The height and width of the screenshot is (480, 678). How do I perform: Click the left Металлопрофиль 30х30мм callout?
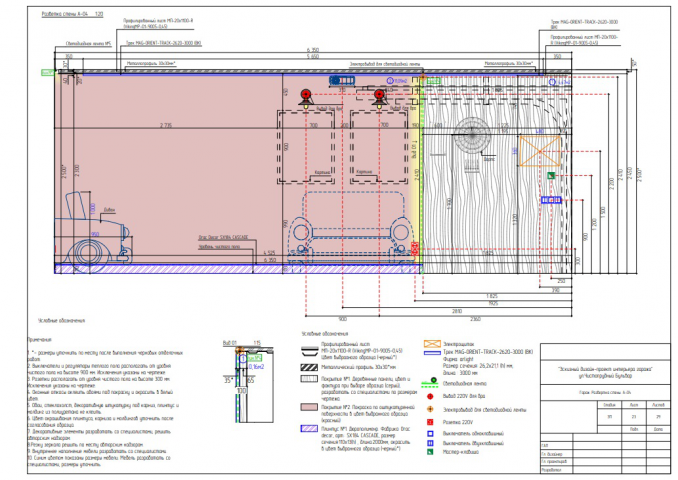(x=151, y=64)
